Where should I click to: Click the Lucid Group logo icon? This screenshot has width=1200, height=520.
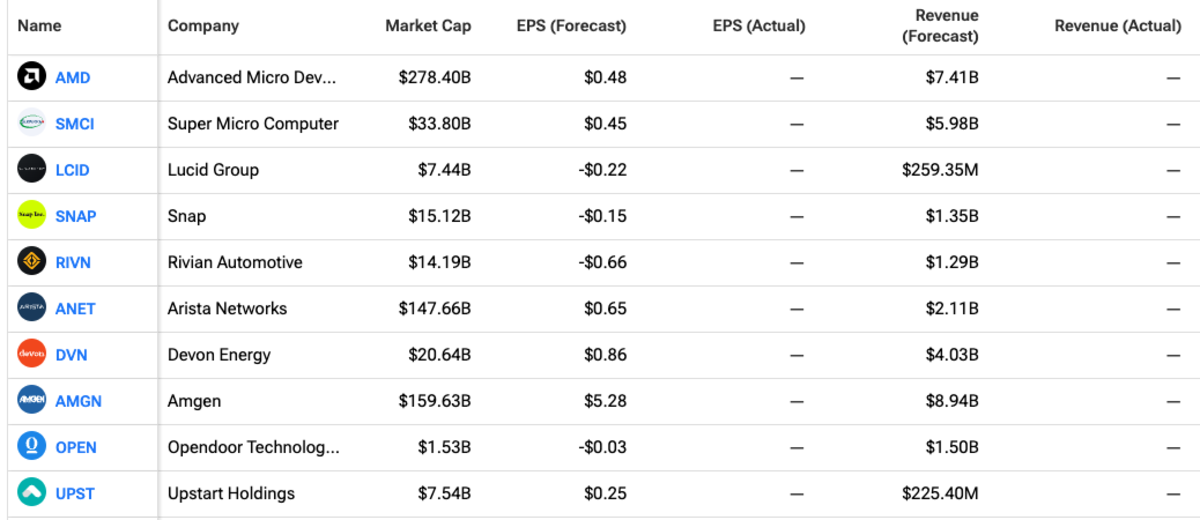(x=32, y=169)
